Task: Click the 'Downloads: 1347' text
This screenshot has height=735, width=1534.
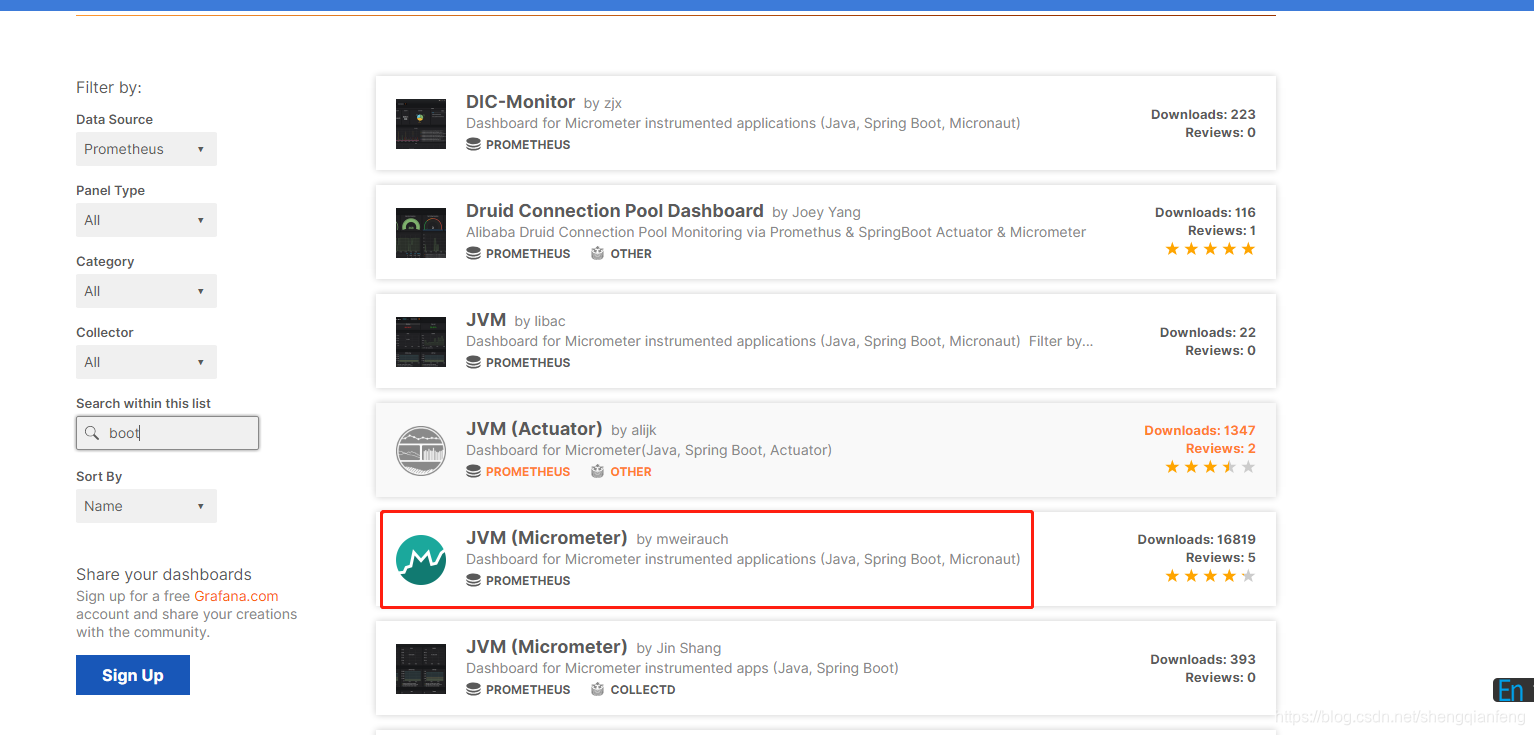Action: [x=1200, y=431]
